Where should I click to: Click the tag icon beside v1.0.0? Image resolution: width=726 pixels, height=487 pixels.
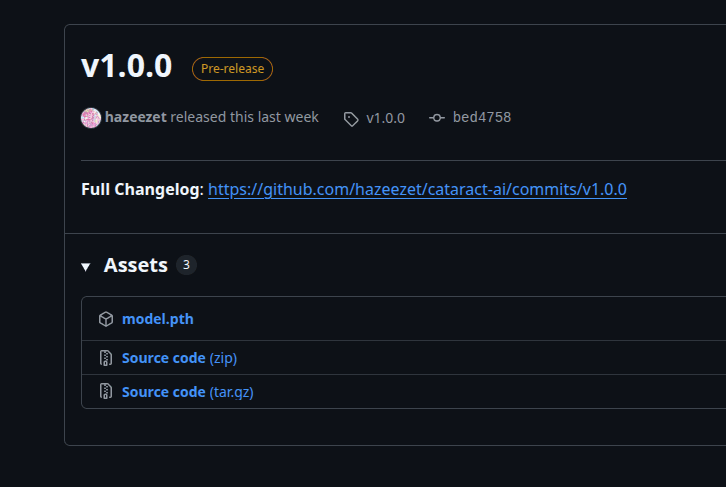click(x=351, y=119)
